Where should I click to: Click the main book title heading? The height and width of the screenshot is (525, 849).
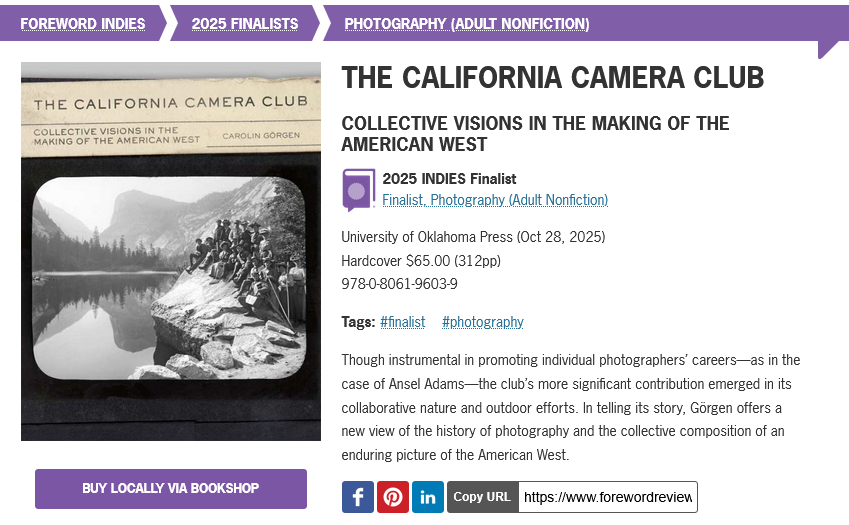tap(552, 77)
